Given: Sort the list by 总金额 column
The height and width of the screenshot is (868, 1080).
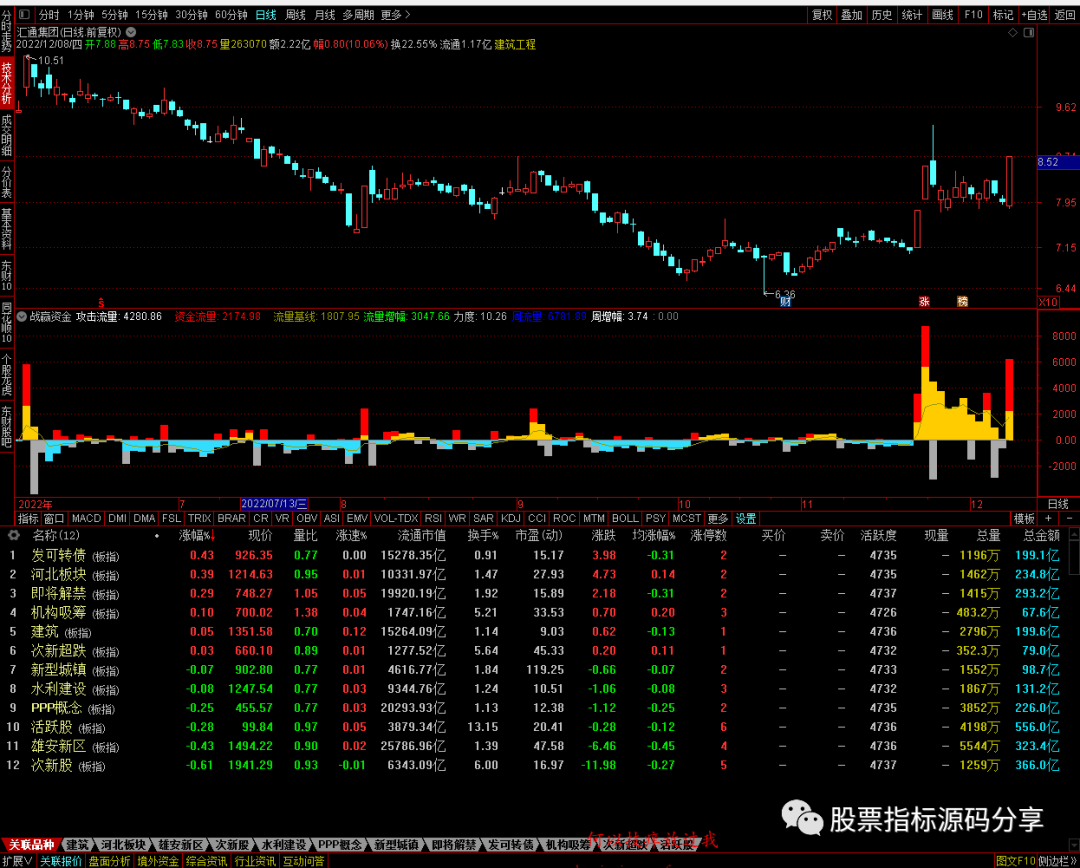Looking at the screenshot, I should [1041, 535].
